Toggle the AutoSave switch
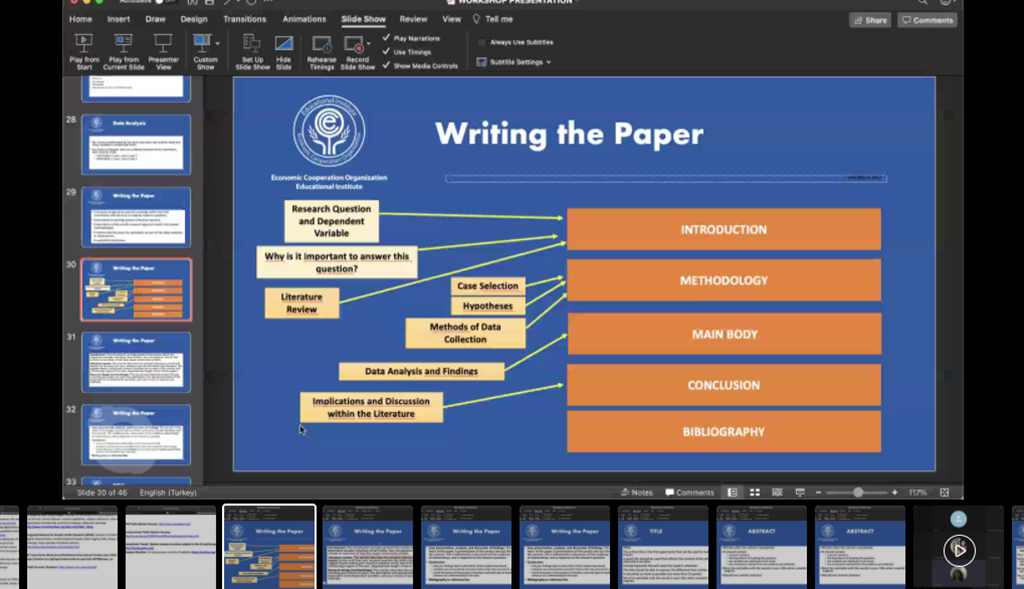 pos(165,1)
